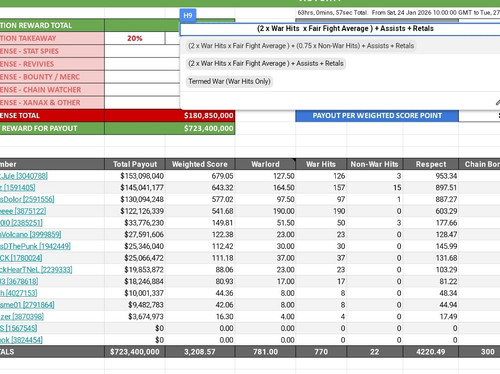Click the PAYOUT PER WEIGHTED SCORE POINT label
500x374 pixels.
(377, 116)
